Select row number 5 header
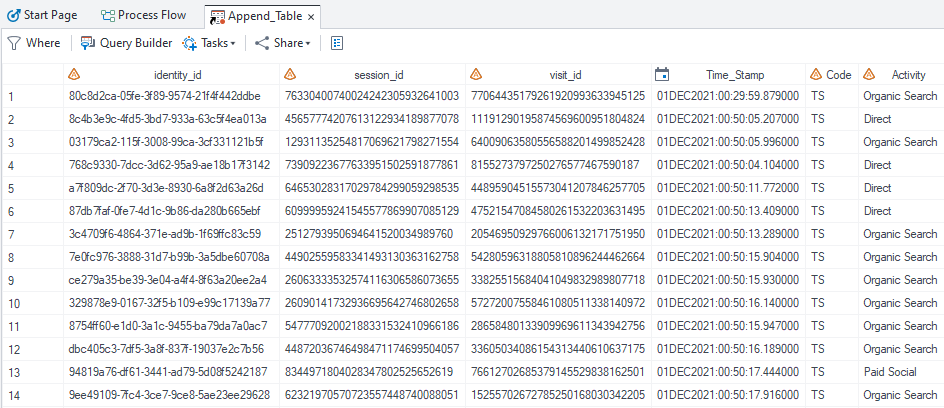This screenshot has width=944, height=408. point(11,188)
